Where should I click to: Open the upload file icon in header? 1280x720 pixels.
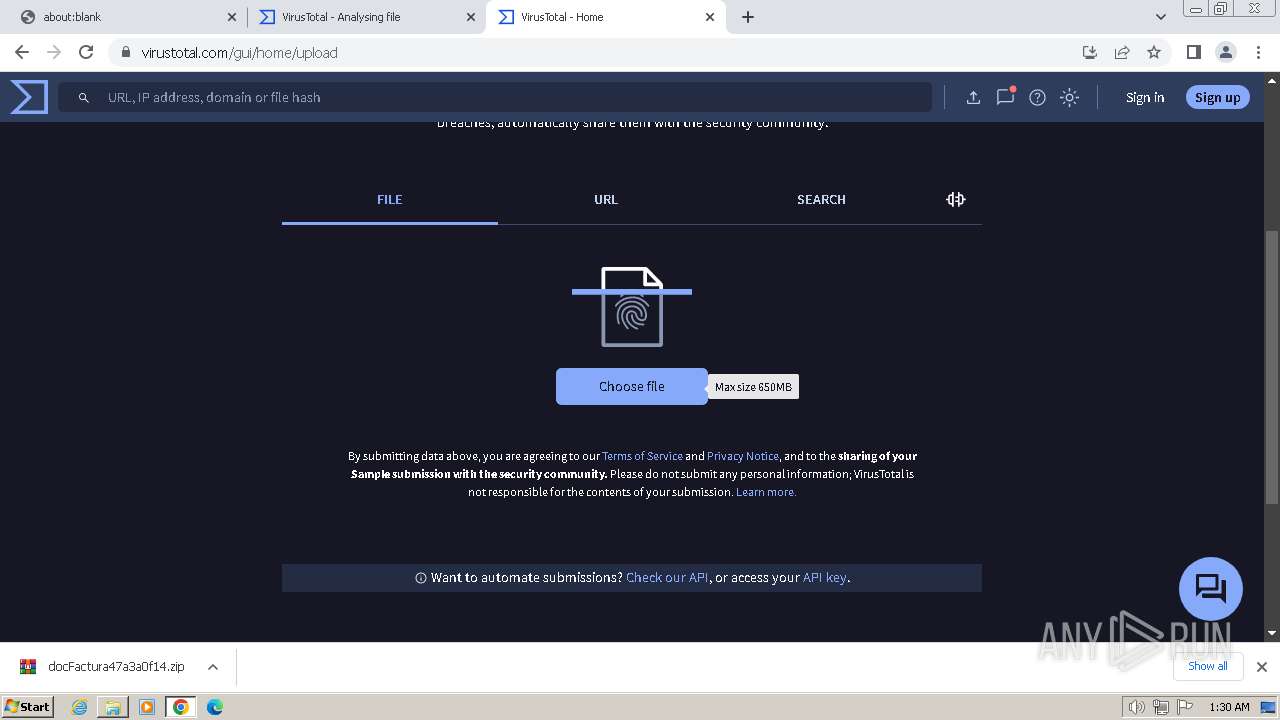point(973,97)
